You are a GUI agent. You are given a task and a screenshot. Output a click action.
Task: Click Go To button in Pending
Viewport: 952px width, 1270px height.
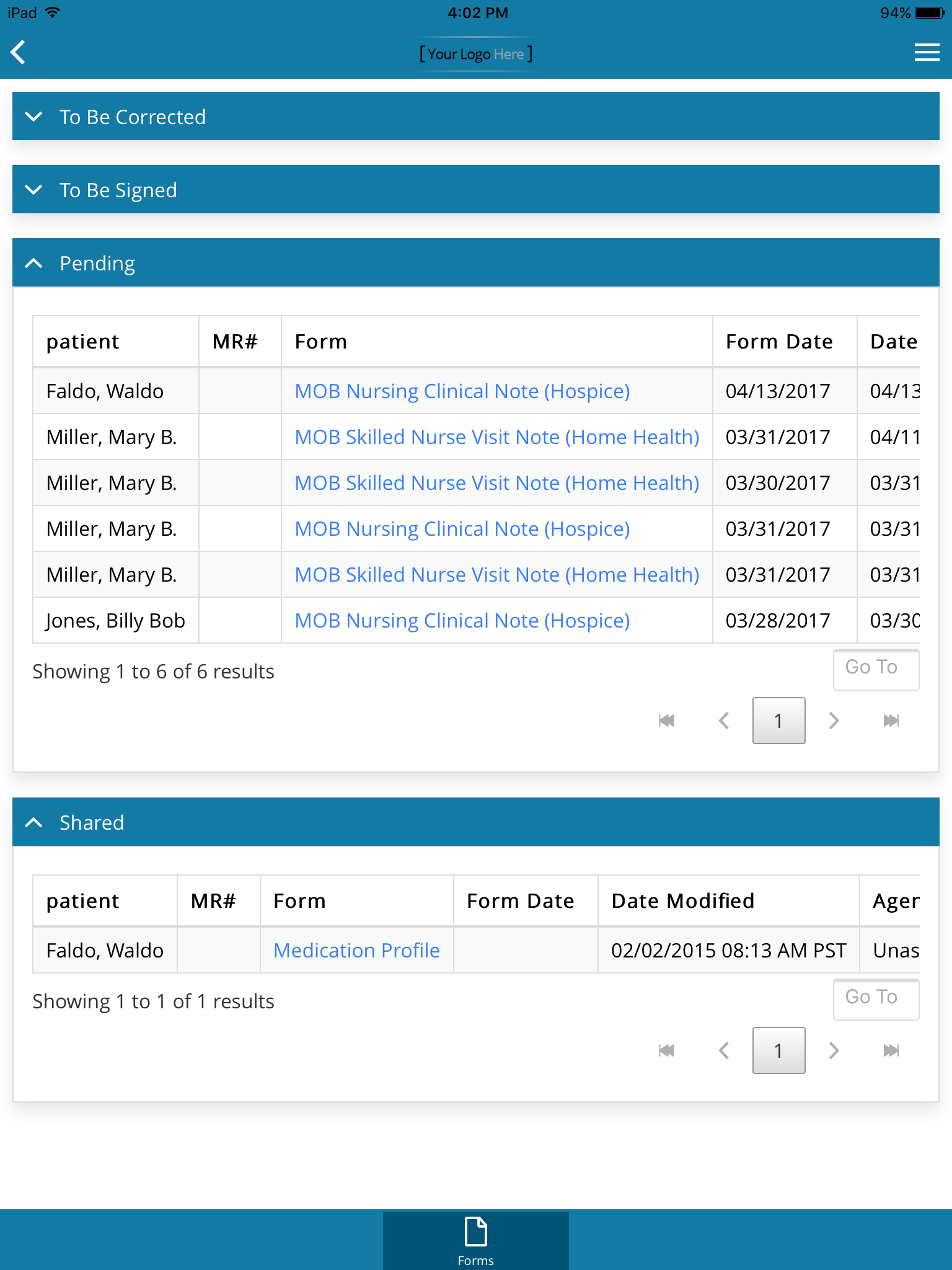(x=875, y=668)
